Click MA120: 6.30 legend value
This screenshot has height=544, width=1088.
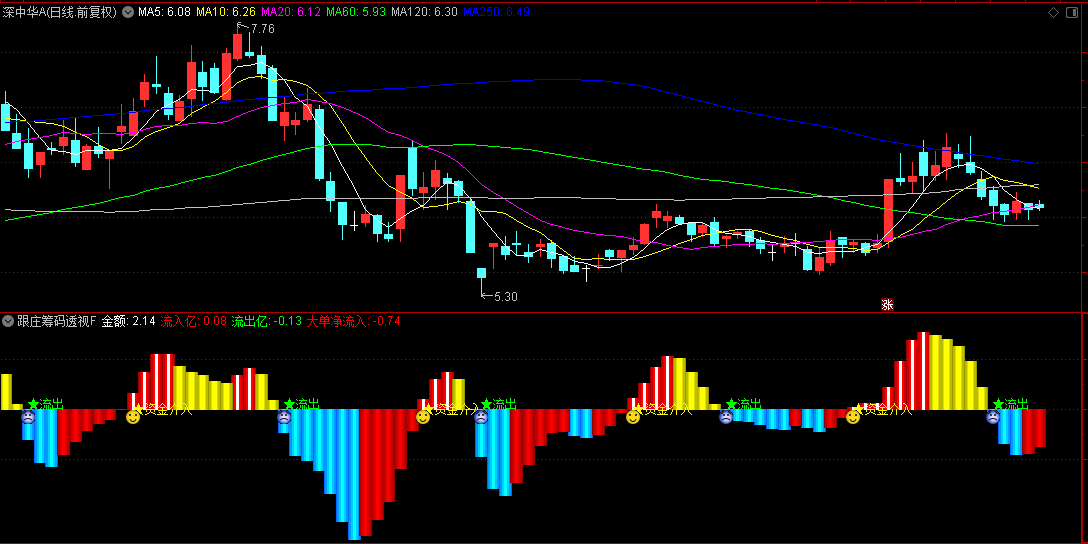424,12
